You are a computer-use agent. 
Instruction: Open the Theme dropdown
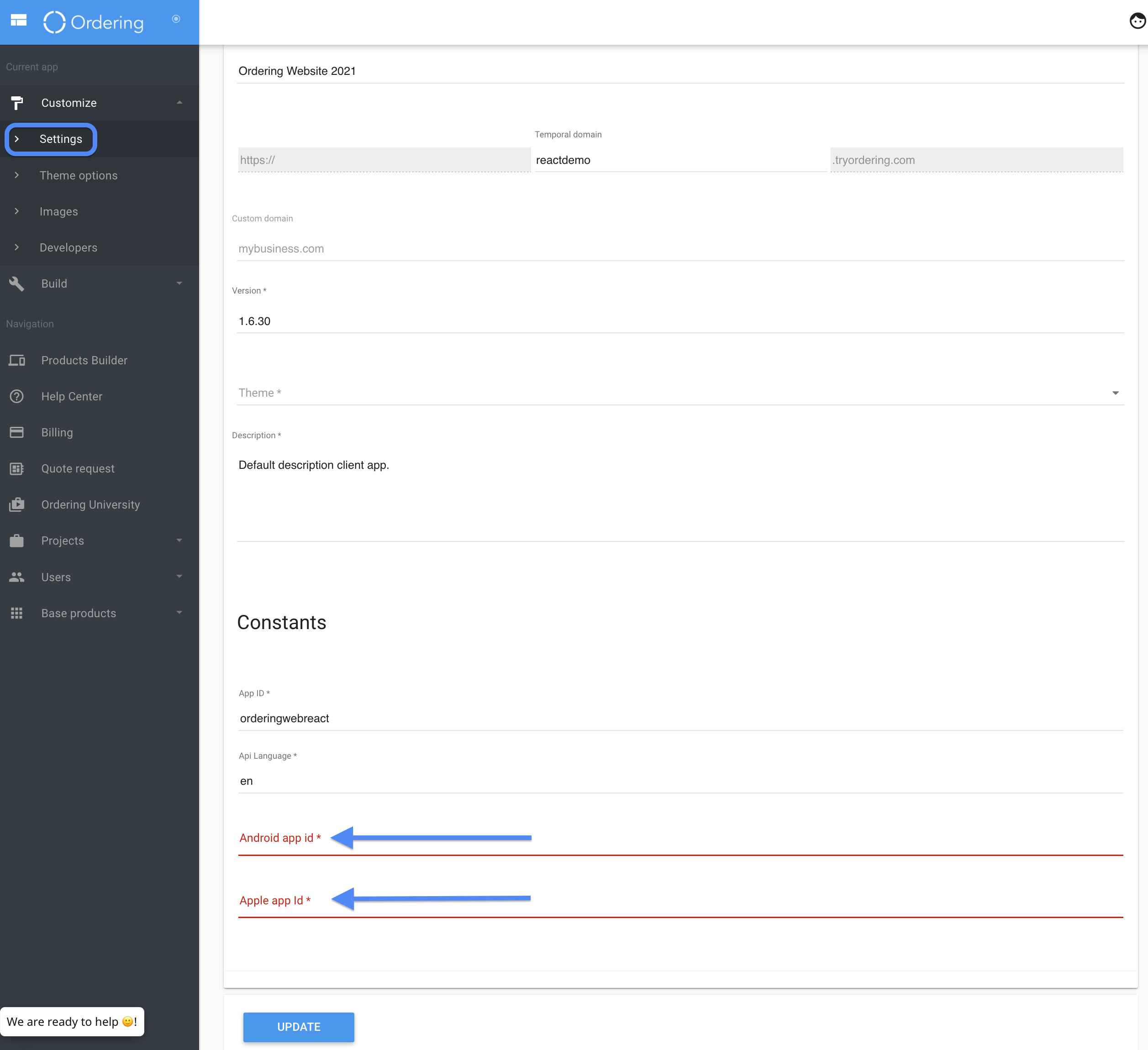point(680,393)
